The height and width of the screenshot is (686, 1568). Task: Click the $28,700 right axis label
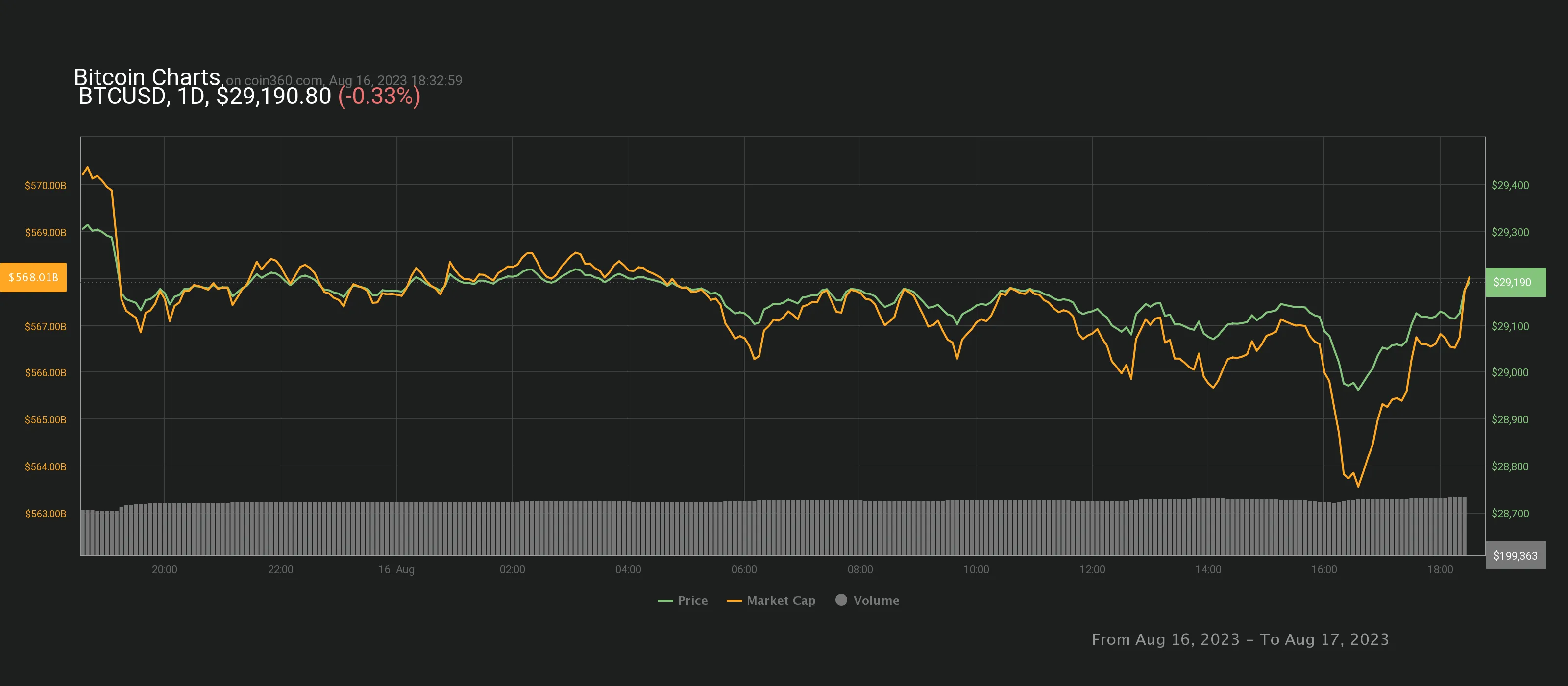(x=1510, y=514)
